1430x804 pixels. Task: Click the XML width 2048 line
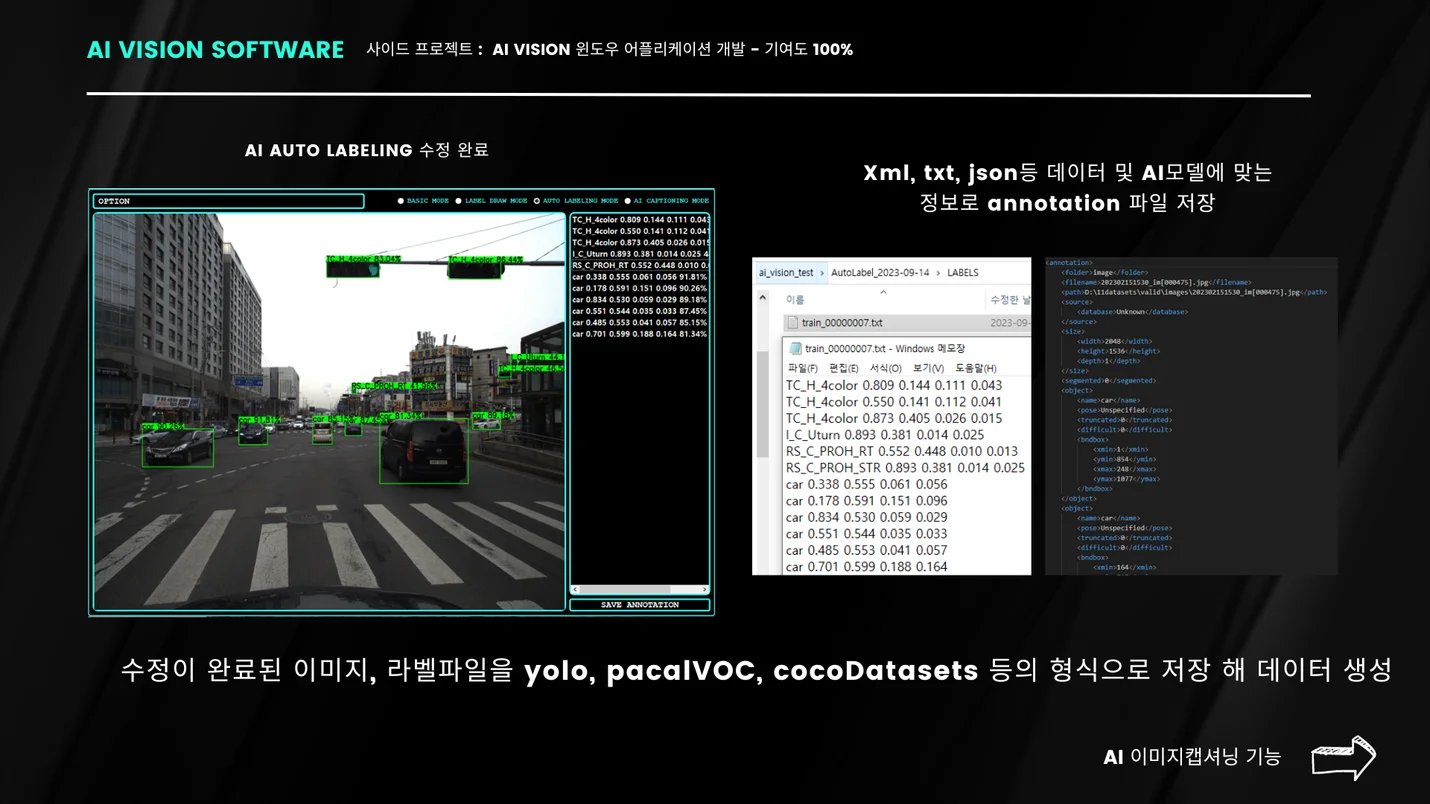click(x=1114, y=341)
